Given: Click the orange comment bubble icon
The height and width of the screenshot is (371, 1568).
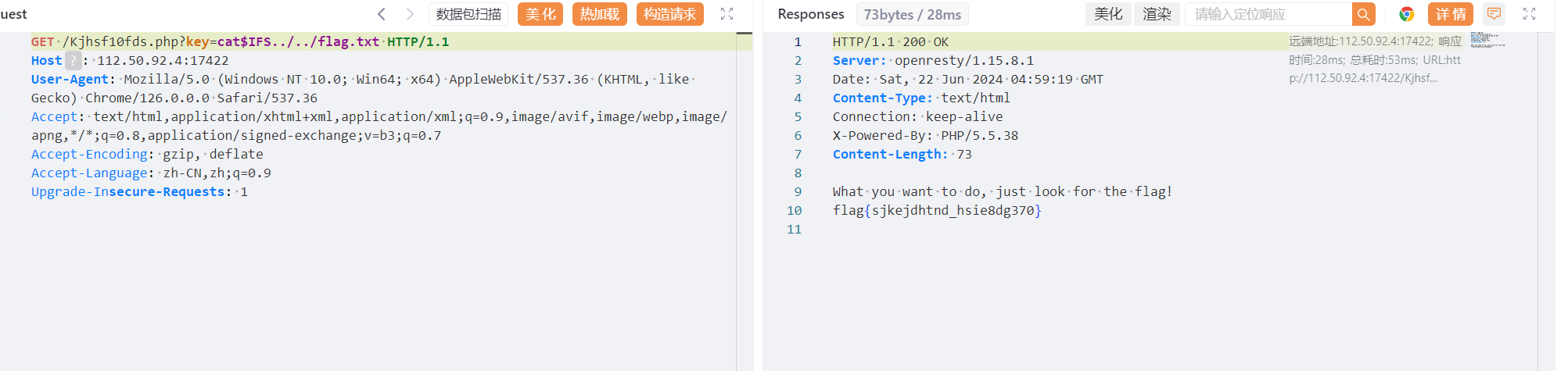Looking at the screenshot, I should (1494, 14).
